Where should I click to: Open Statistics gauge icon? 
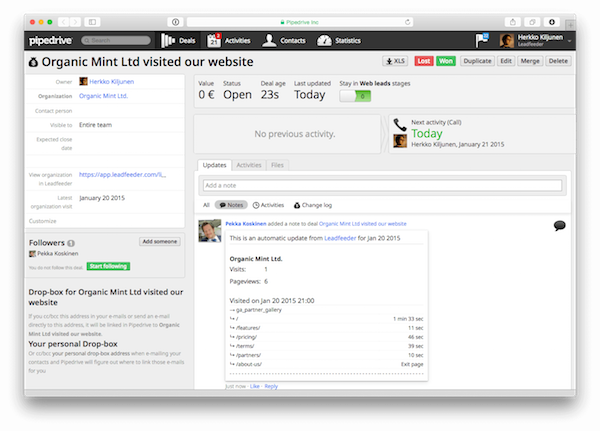point(324,41)
